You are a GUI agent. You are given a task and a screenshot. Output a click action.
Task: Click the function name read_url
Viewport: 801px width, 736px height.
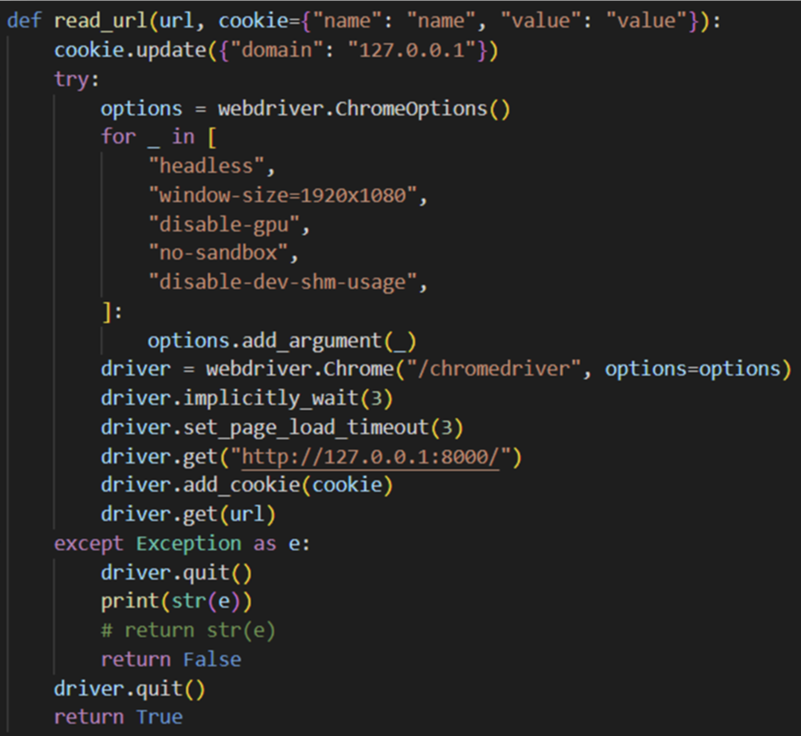click(x=101, y=21)
